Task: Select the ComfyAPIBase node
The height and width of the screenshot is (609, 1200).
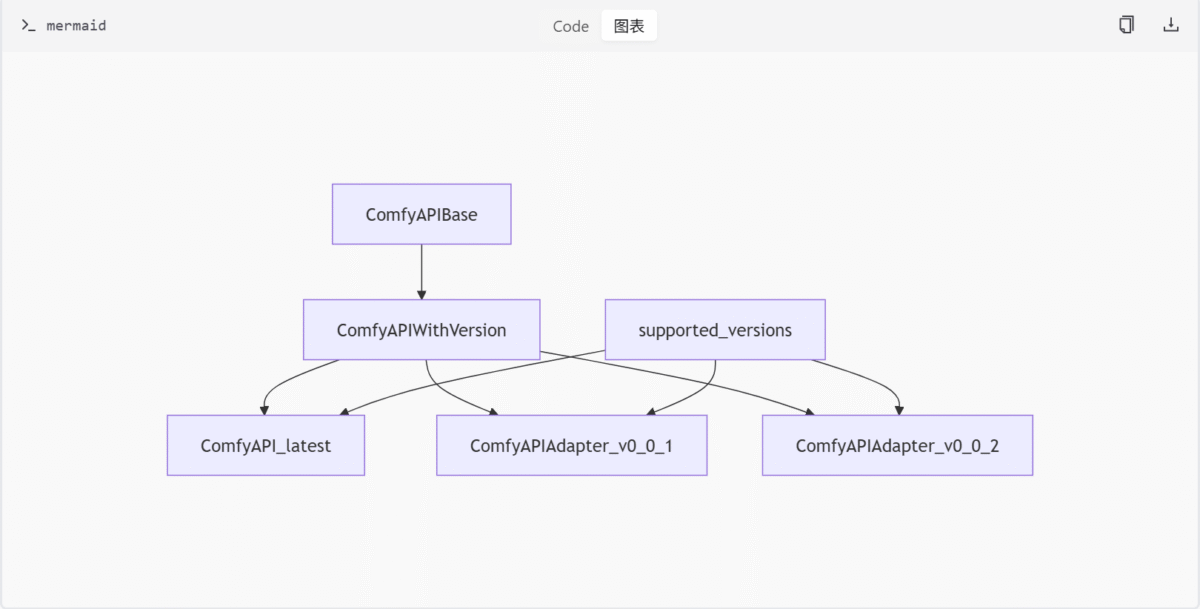Action: point(421,214)
